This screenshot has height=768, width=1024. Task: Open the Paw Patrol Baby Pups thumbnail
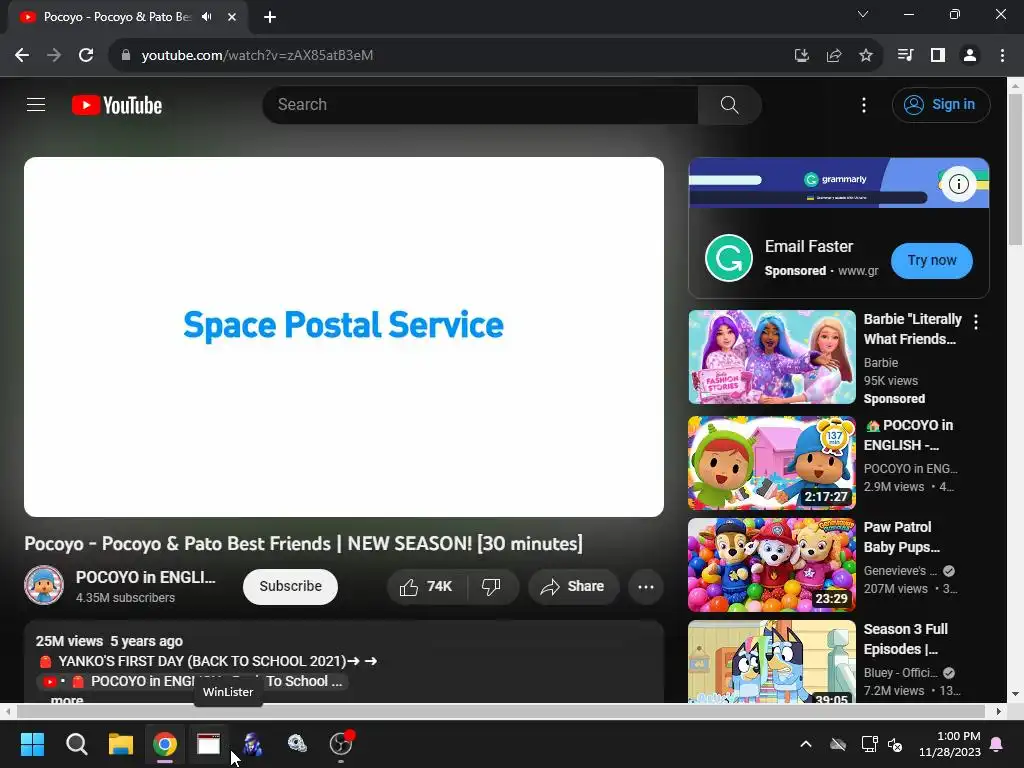pos(772,565)
